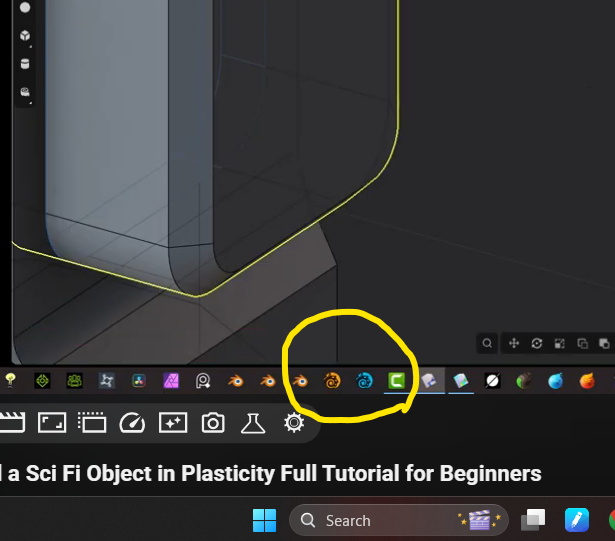This screenshot has width=615, height=541.
Task: Click the overlapping outlined squares viewport icon
Action: (x=582, y=344)
